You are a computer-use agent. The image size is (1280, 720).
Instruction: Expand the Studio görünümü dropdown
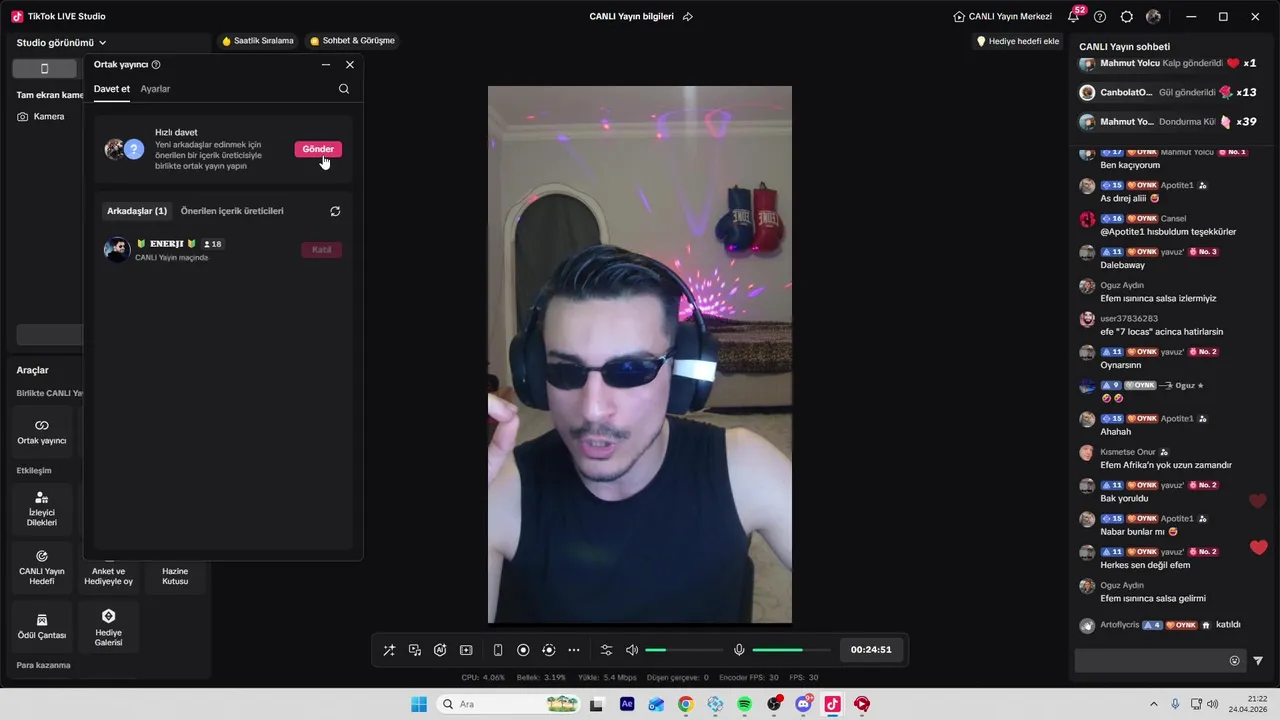pos(61,43)
